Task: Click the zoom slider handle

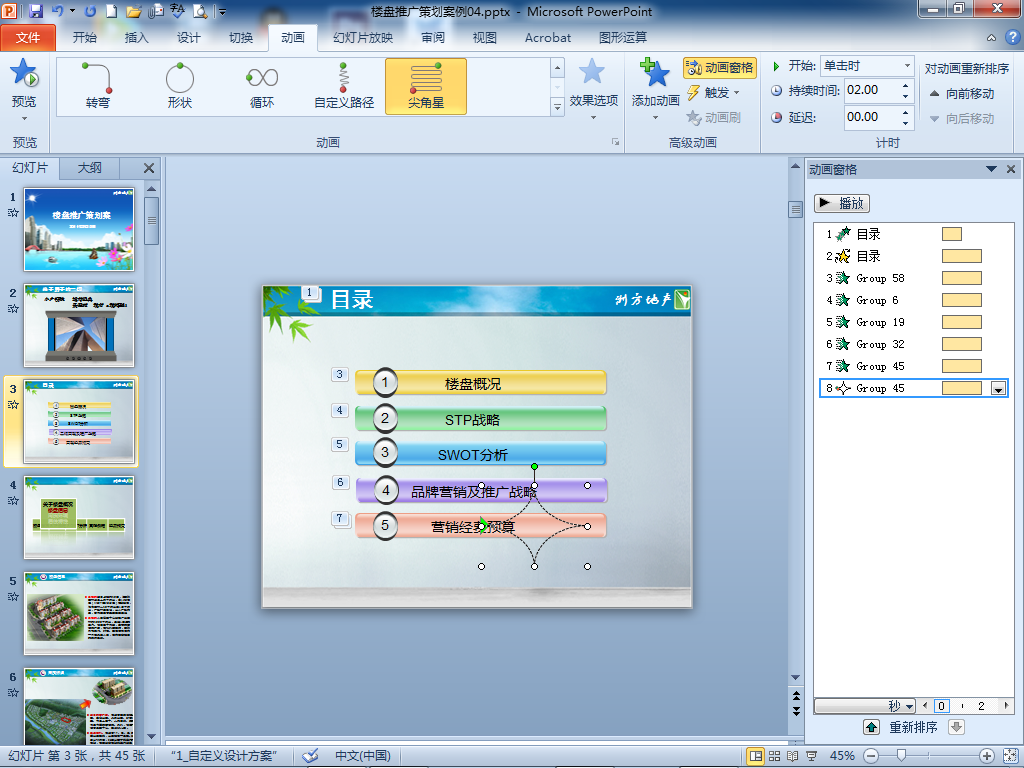Action: click(x=901, y=756)
